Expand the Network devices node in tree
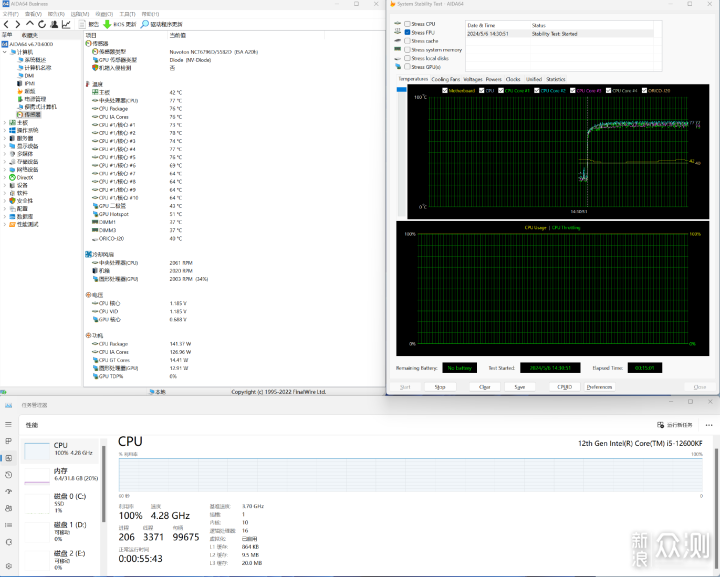 5,169
